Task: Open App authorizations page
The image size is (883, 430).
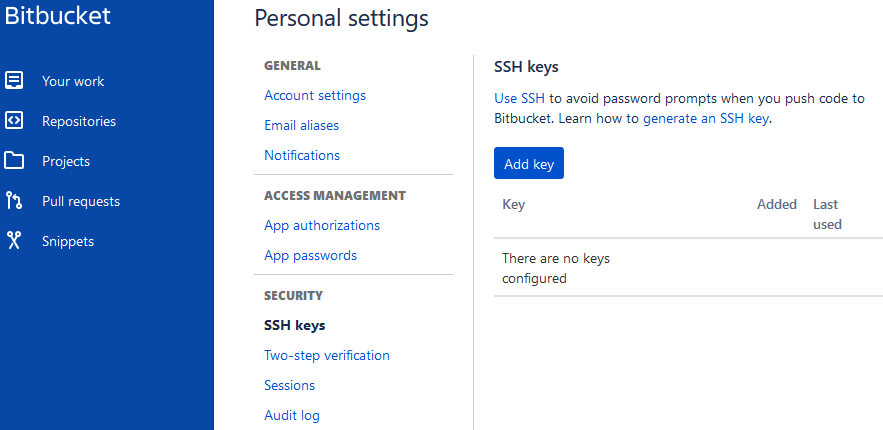Action: click(x=322, y=225)
